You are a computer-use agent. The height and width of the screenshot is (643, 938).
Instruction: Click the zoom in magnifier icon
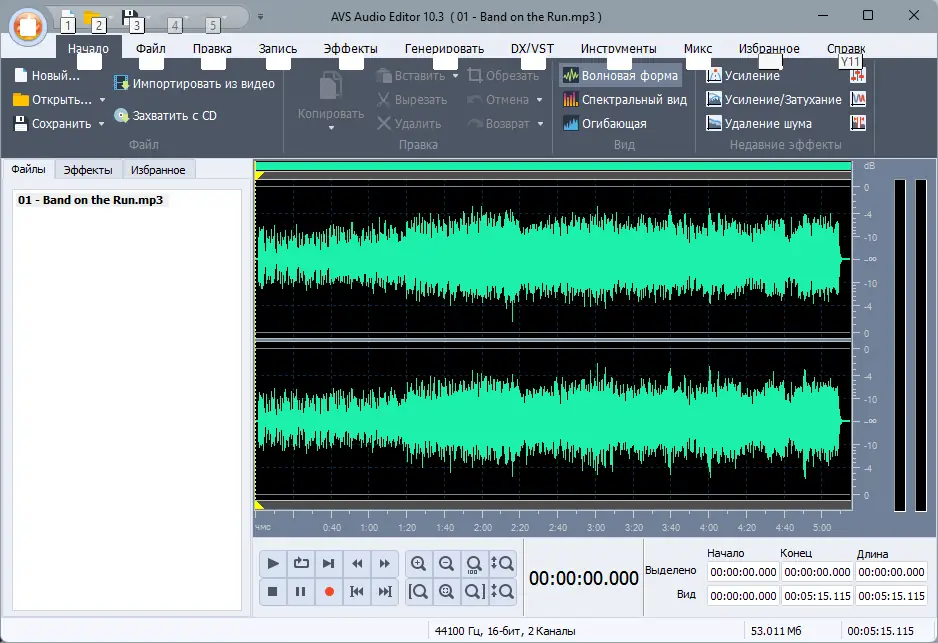(x=419, y=564)
